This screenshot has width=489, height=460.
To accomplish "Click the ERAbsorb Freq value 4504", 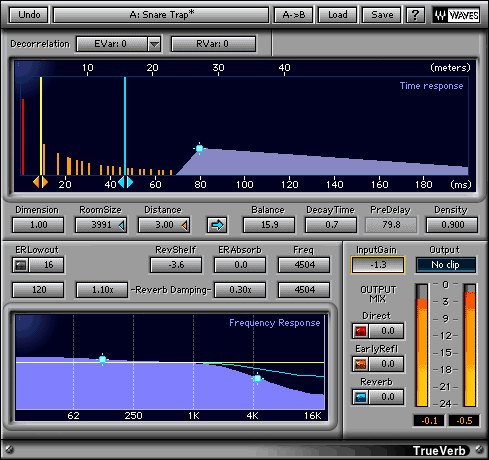I will (304, 265).
